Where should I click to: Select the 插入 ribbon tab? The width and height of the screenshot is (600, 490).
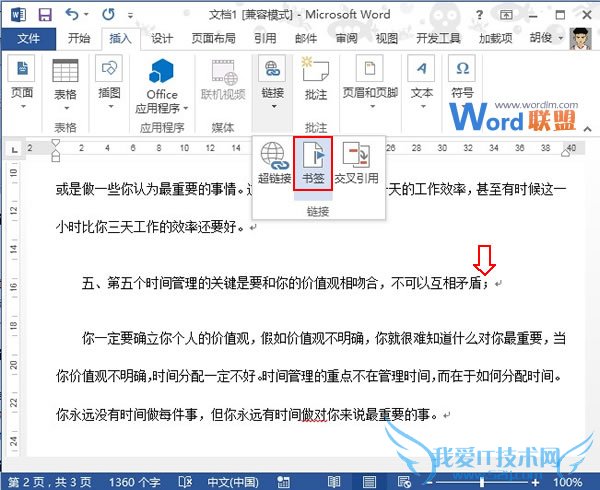coord(120,39)
